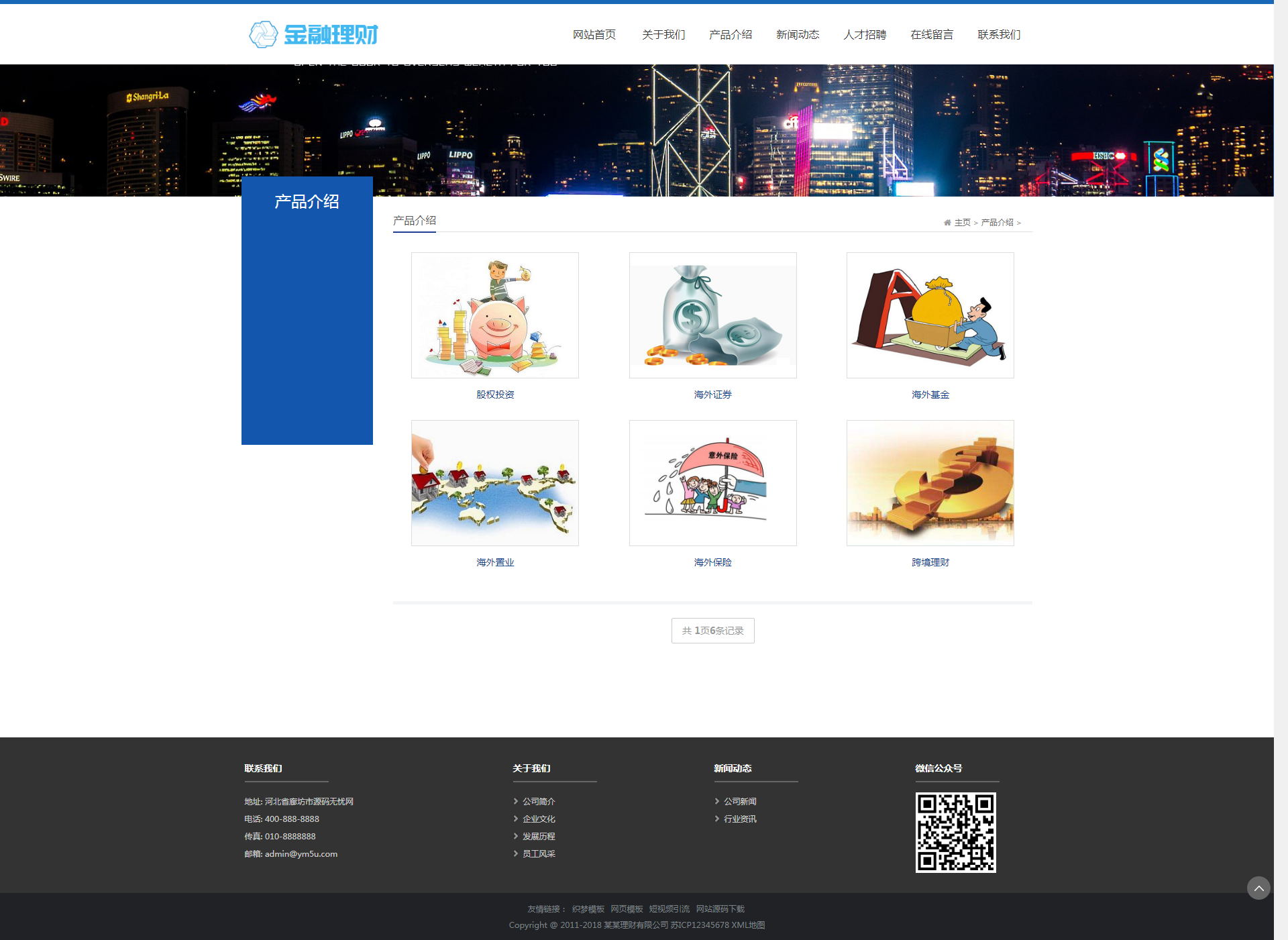Click the 海外保险 umbrella image
This screenshot has height=940, width=1288.
pos(712,483)
